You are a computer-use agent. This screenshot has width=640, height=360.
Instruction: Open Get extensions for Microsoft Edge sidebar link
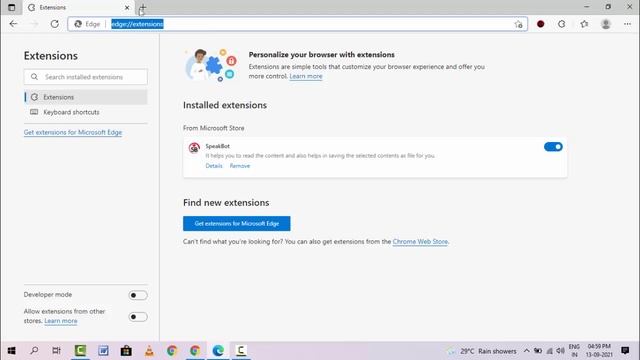[73, 132]
